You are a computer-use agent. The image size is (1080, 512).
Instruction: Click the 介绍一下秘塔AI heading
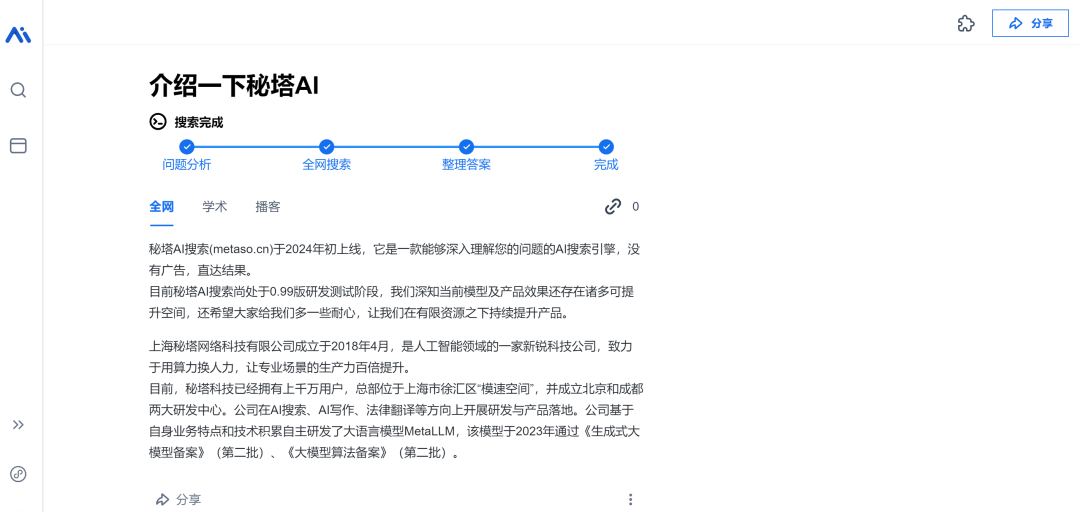pos(234,85)
